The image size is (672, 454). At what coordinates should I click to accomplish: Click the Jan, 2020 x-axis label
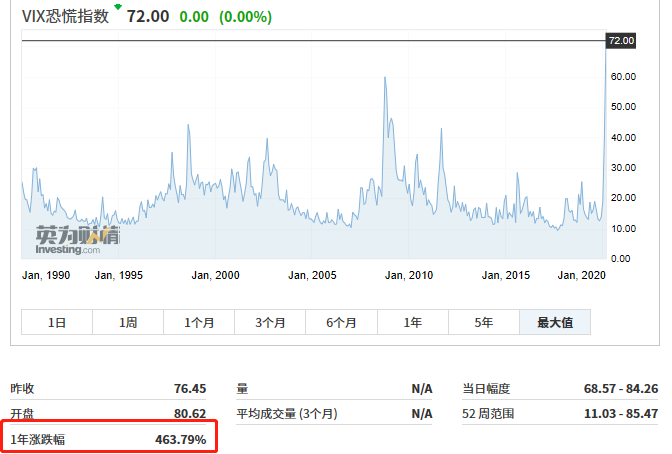tap(582, 275)
